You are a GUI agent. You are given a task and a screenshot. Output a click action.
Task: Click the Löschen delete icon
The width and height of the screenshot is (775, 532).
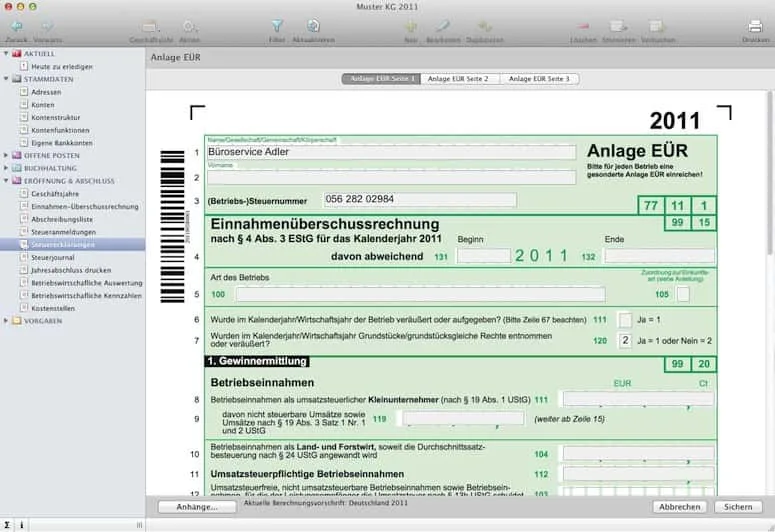coord(583,26)
